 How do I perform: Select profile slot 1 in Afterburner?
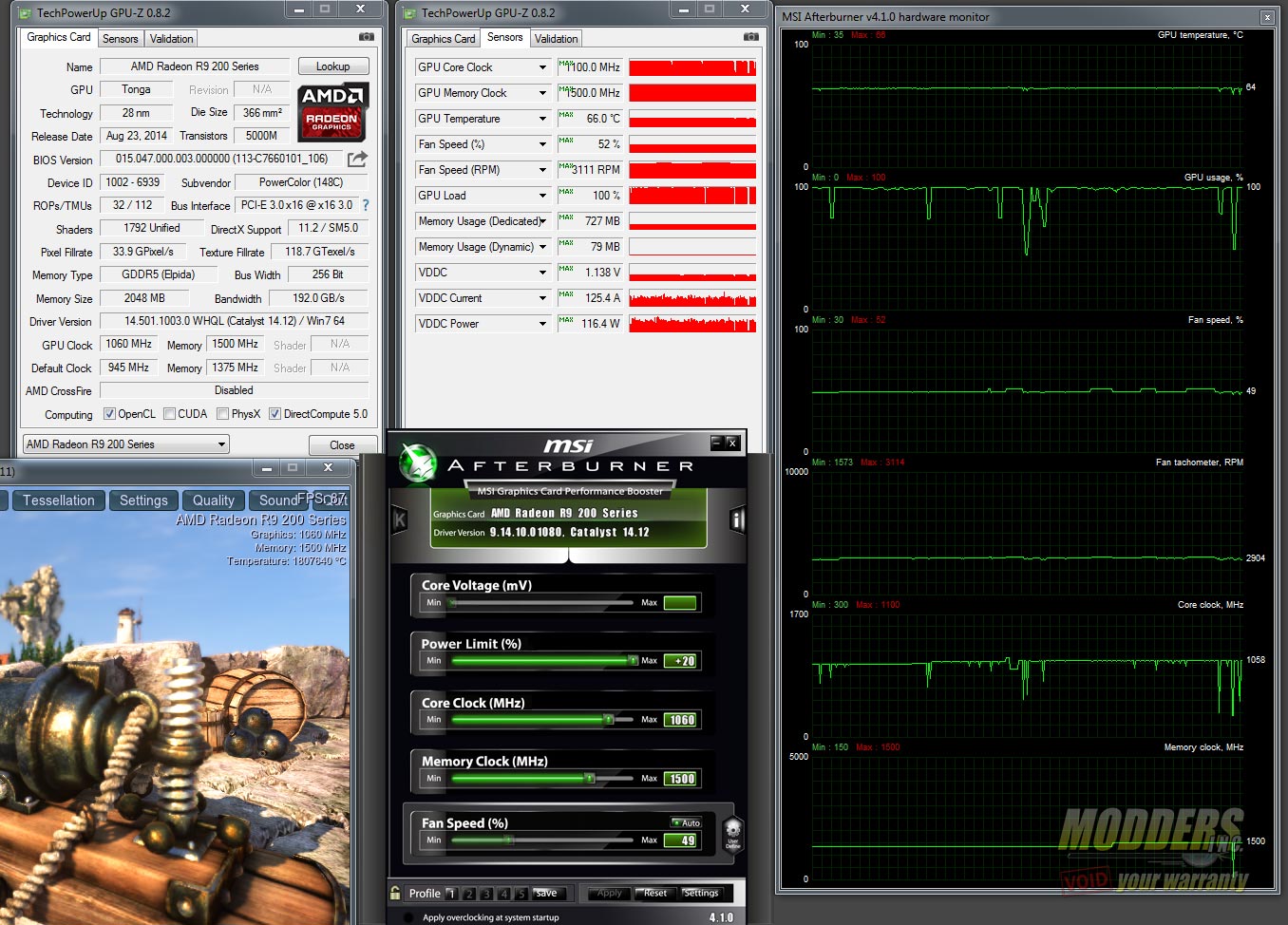[x=451, y=894]
